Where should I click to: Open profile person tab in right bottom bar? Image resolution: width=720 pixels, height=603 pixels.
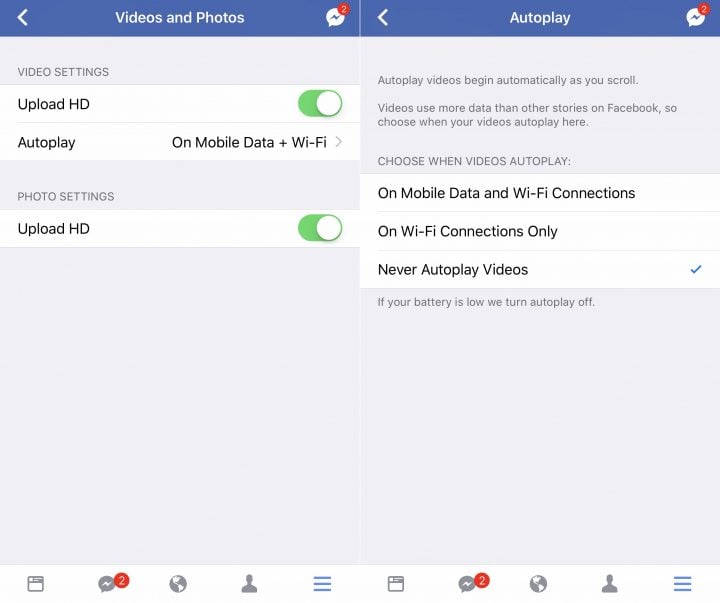point(610,583)
